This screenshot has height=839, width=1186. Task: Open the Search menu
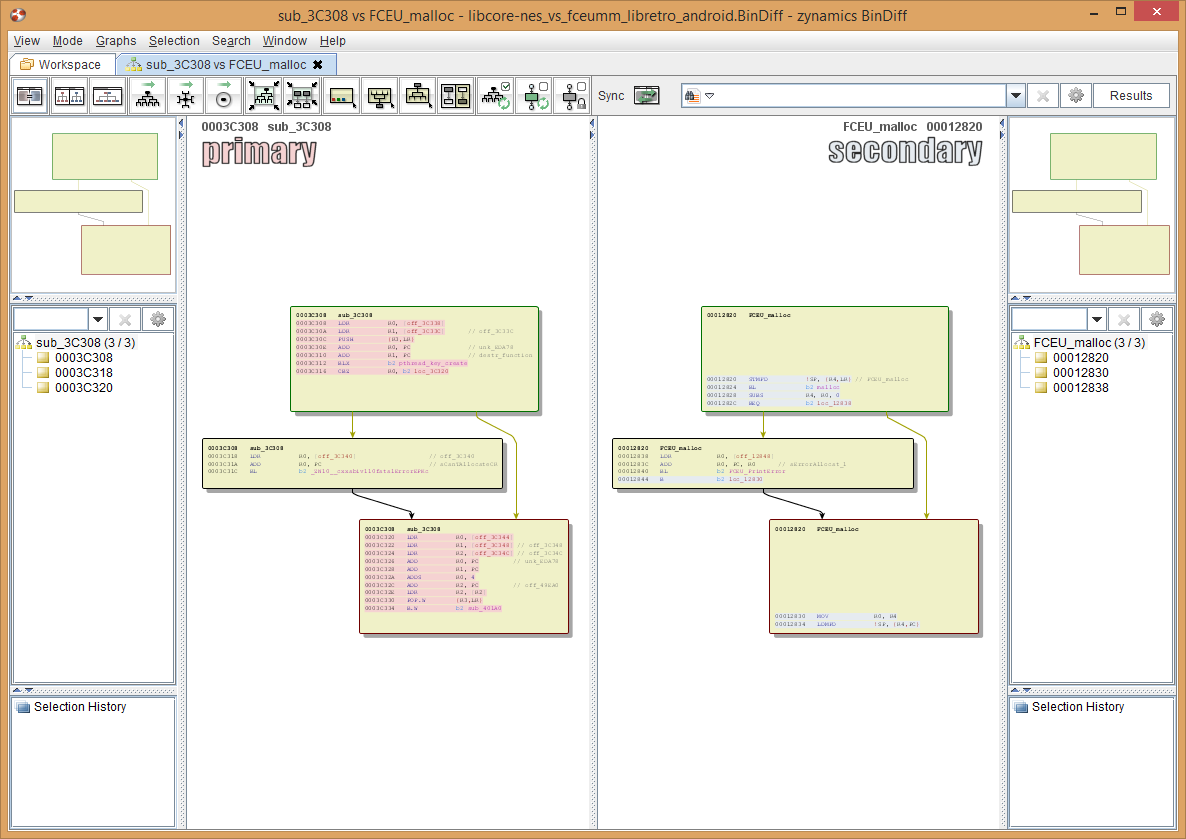pyautogui.click(x=231, y=41)
